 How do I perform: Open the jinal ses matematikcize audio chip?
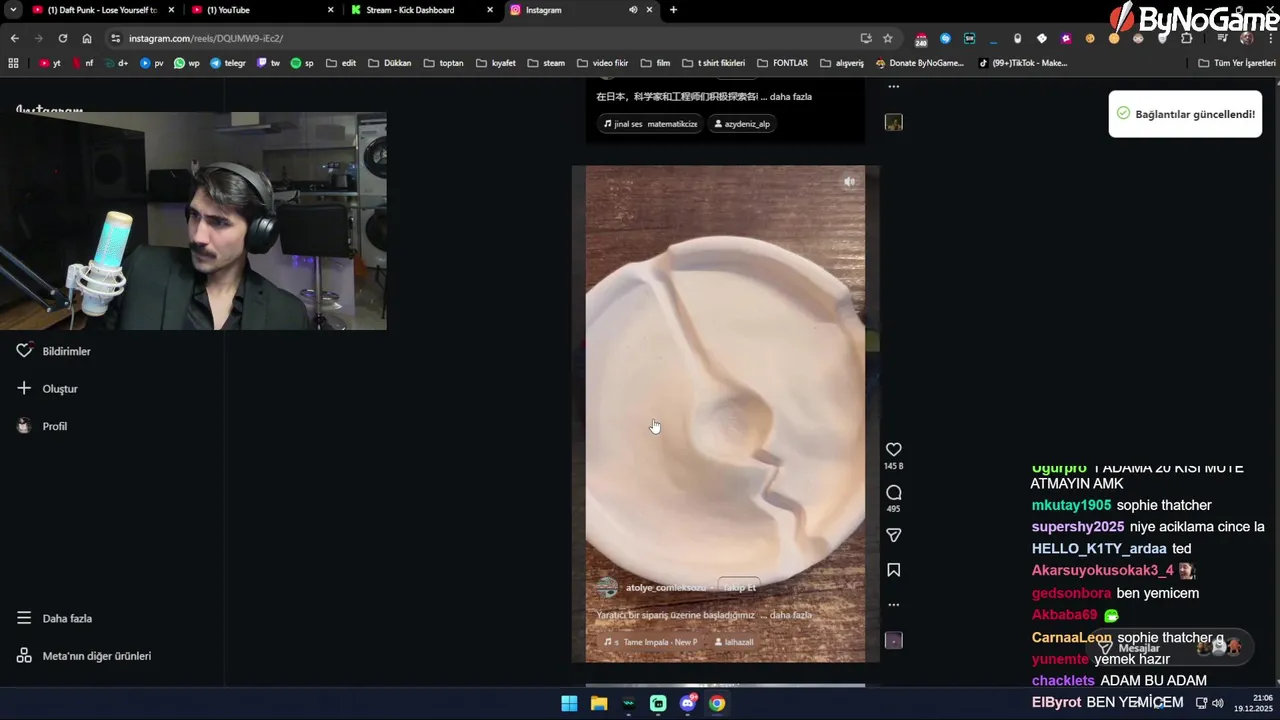[650, 124]
